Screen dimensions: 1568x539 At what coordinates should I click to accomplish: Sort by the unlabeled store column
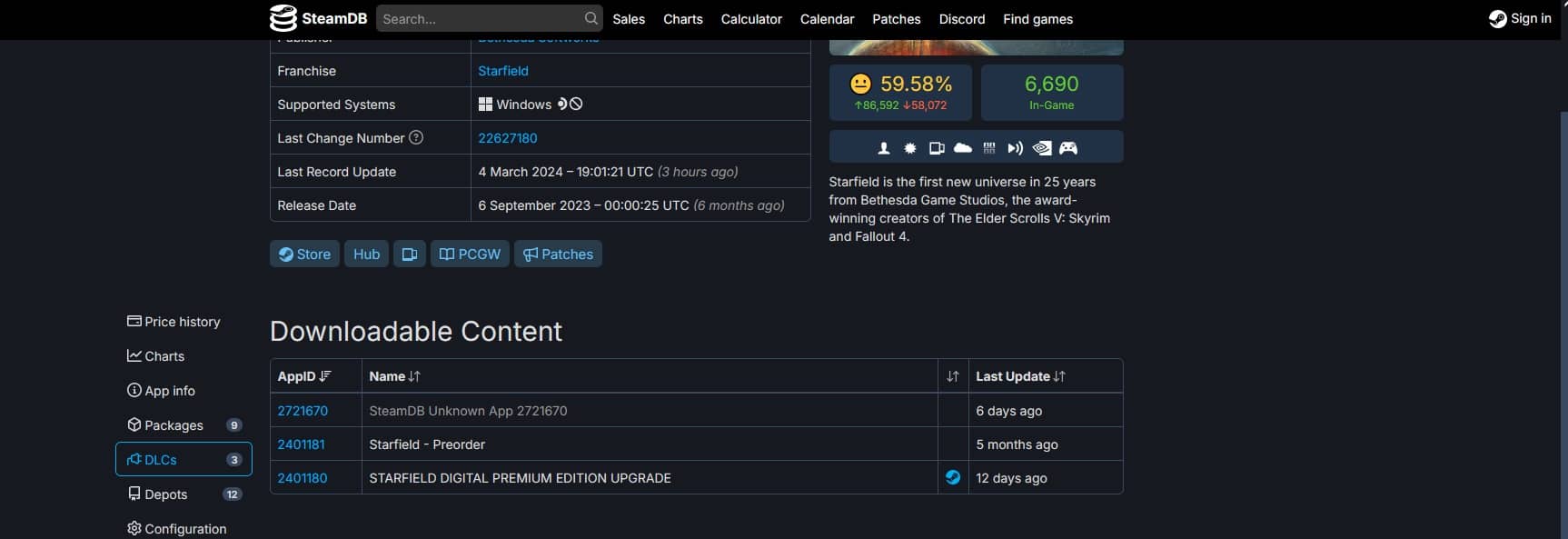pyautogui.click(x=953, y=376)
